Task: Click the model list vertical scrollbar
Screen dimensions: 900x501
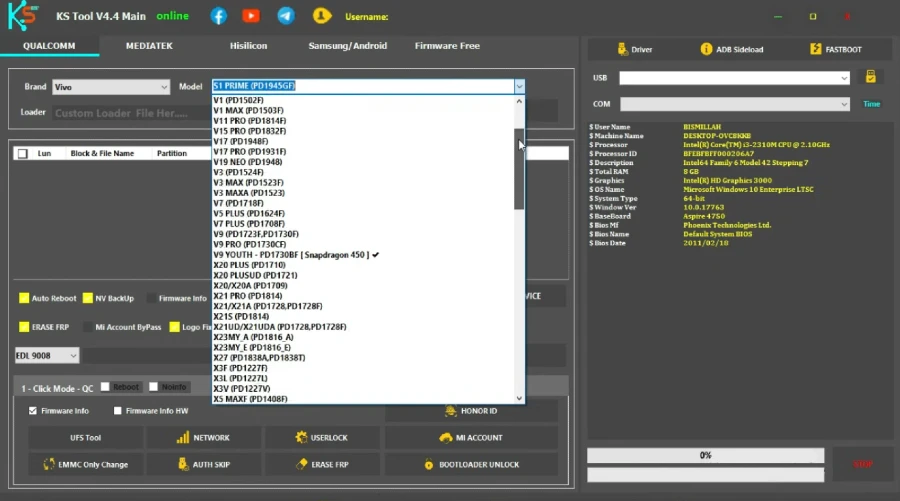Action: coord(519,168)
